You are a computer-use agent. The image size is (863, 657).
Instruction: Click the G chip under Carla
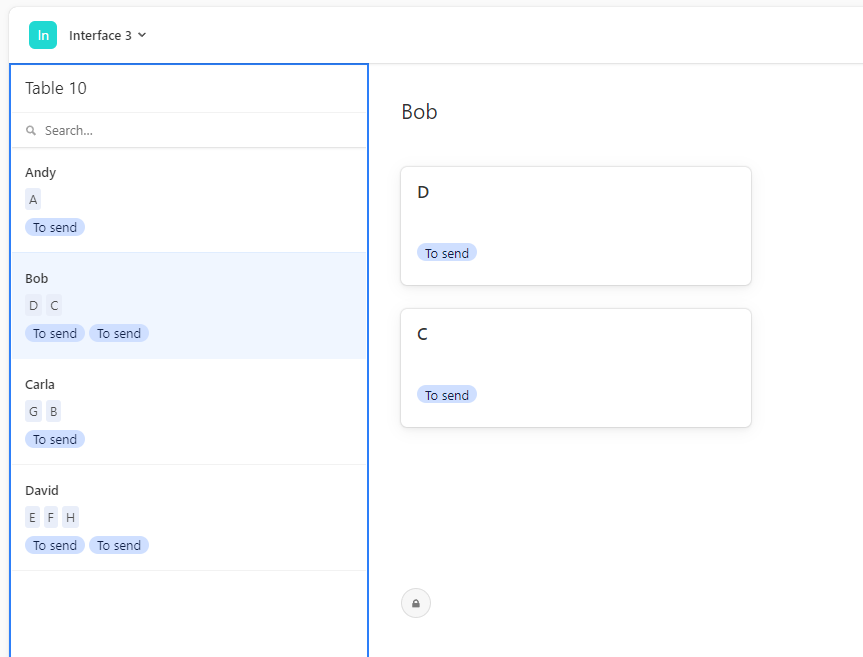pyautogui.click(x=34, y=412)
